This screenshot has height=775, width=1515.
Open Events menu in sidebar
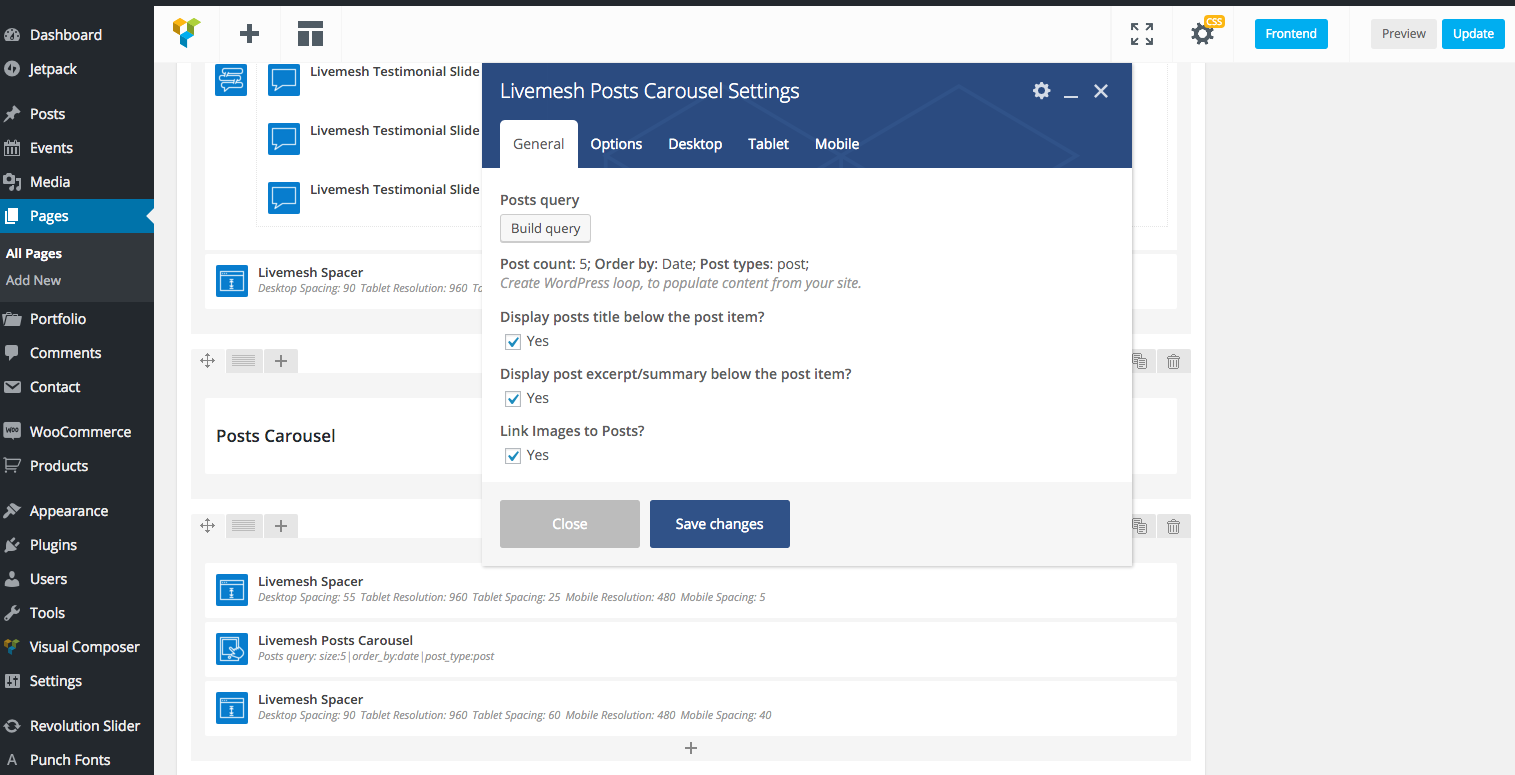click(x=77, y=148)
